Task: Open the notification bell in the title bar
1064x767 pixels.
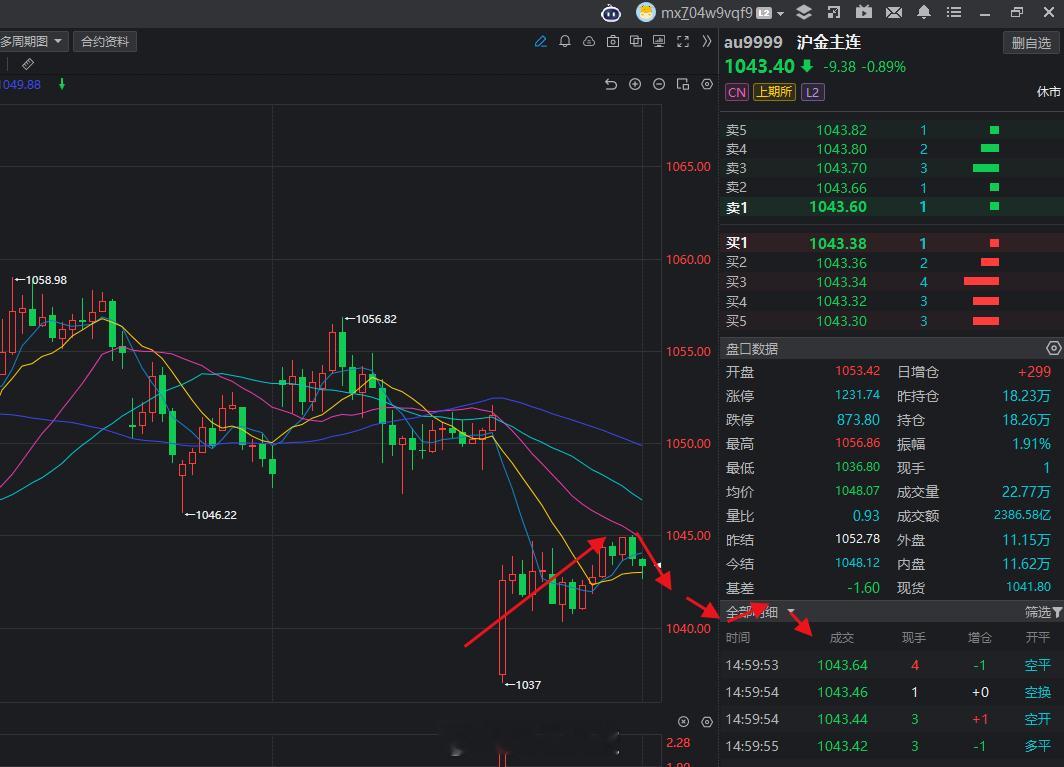Action: pyautogui.click(x=924, y=12)
